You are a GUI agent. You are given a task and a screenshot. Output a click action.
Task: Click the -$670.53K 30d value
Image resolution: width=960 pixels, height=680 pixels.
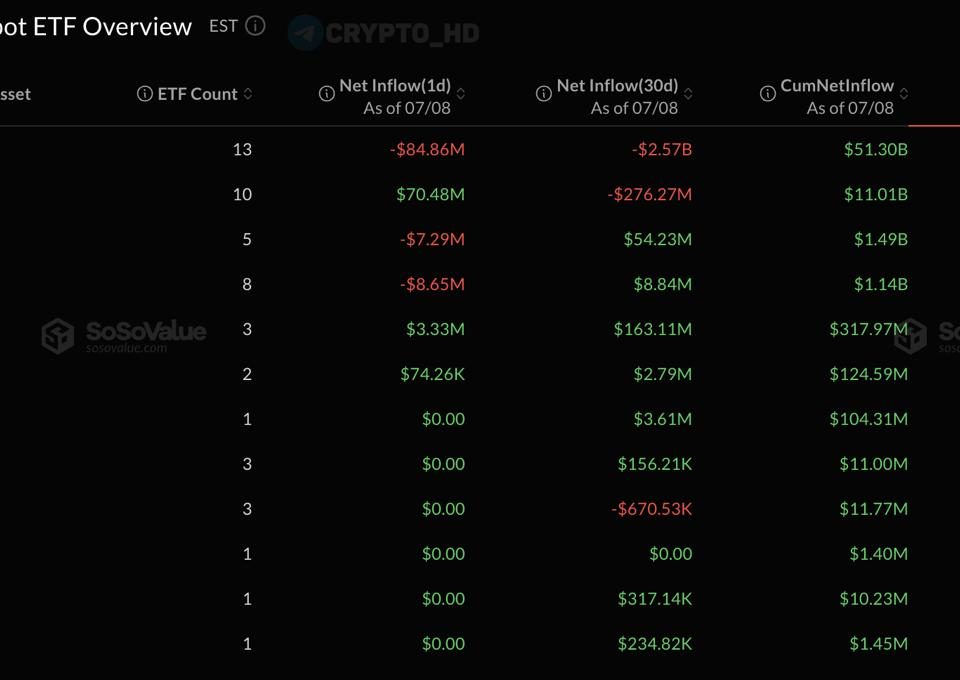coord(651,509)
